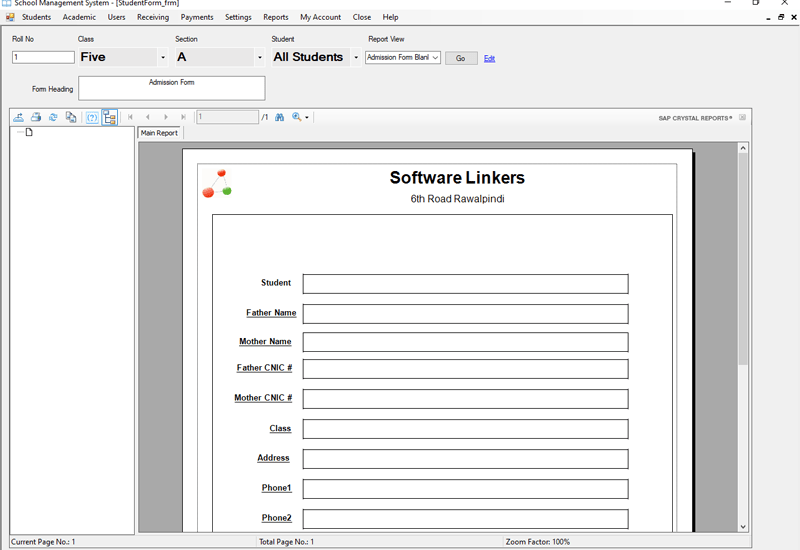Open the Users menu
800x550 pixels.
point(116,17)
